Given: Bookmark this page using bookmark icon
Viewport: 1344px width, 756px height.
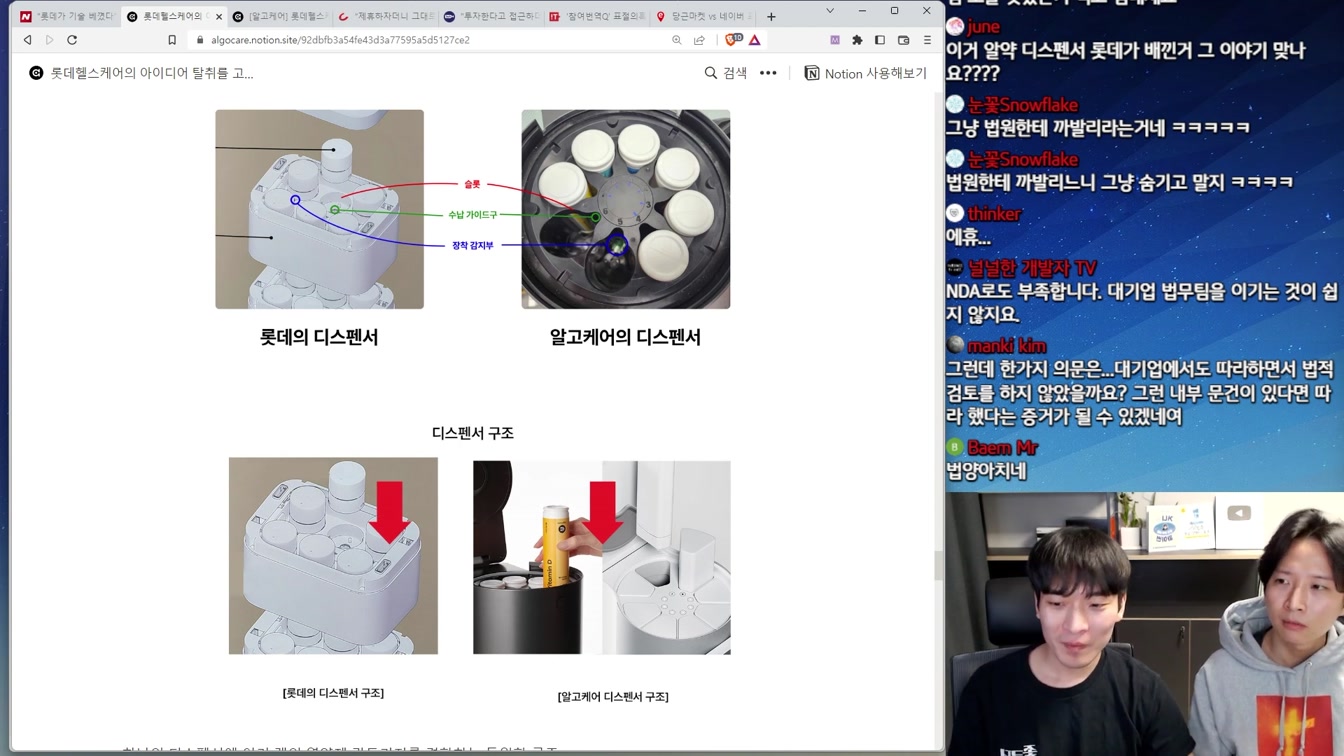Looking at the screenshot, I should point(172,40).
